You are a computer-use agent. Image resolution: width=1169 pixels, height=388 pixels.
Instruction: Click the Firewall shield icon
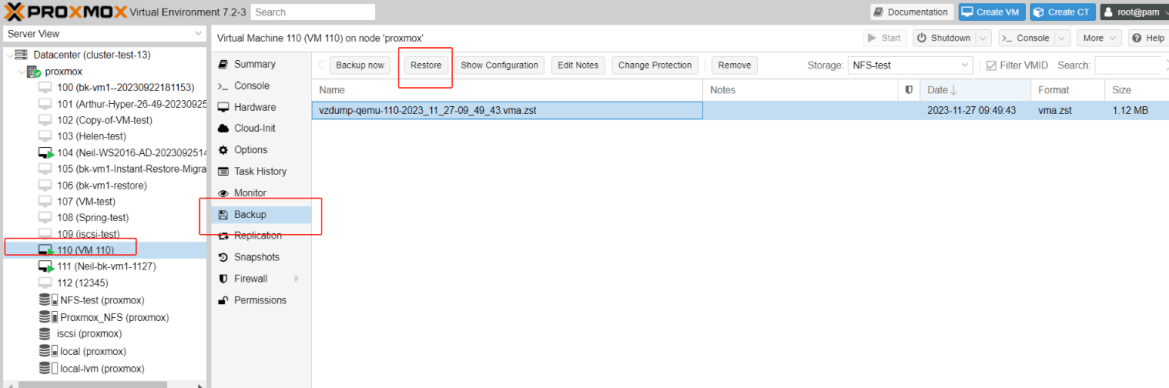click(223, 279)
